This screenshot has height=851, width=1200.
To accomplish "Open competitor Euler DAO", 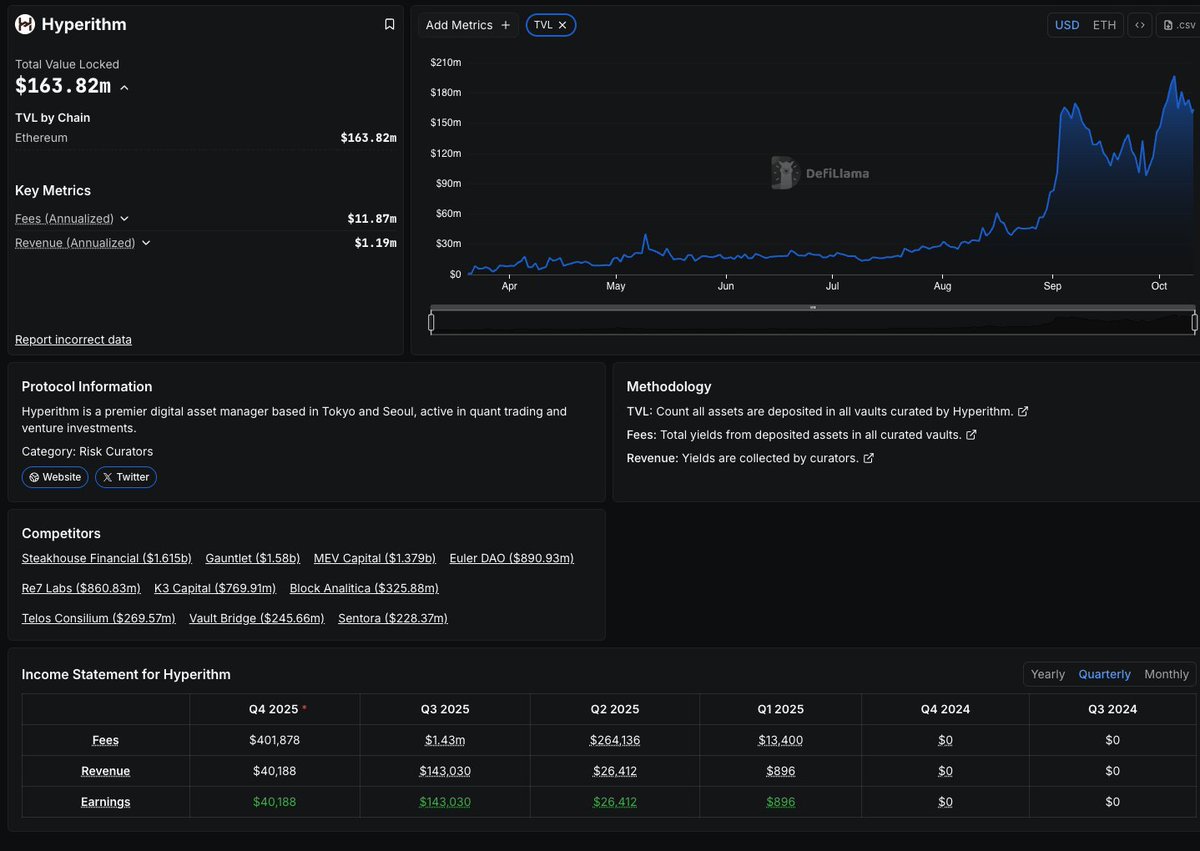I will pyautogui.click(x=512, y=558).
